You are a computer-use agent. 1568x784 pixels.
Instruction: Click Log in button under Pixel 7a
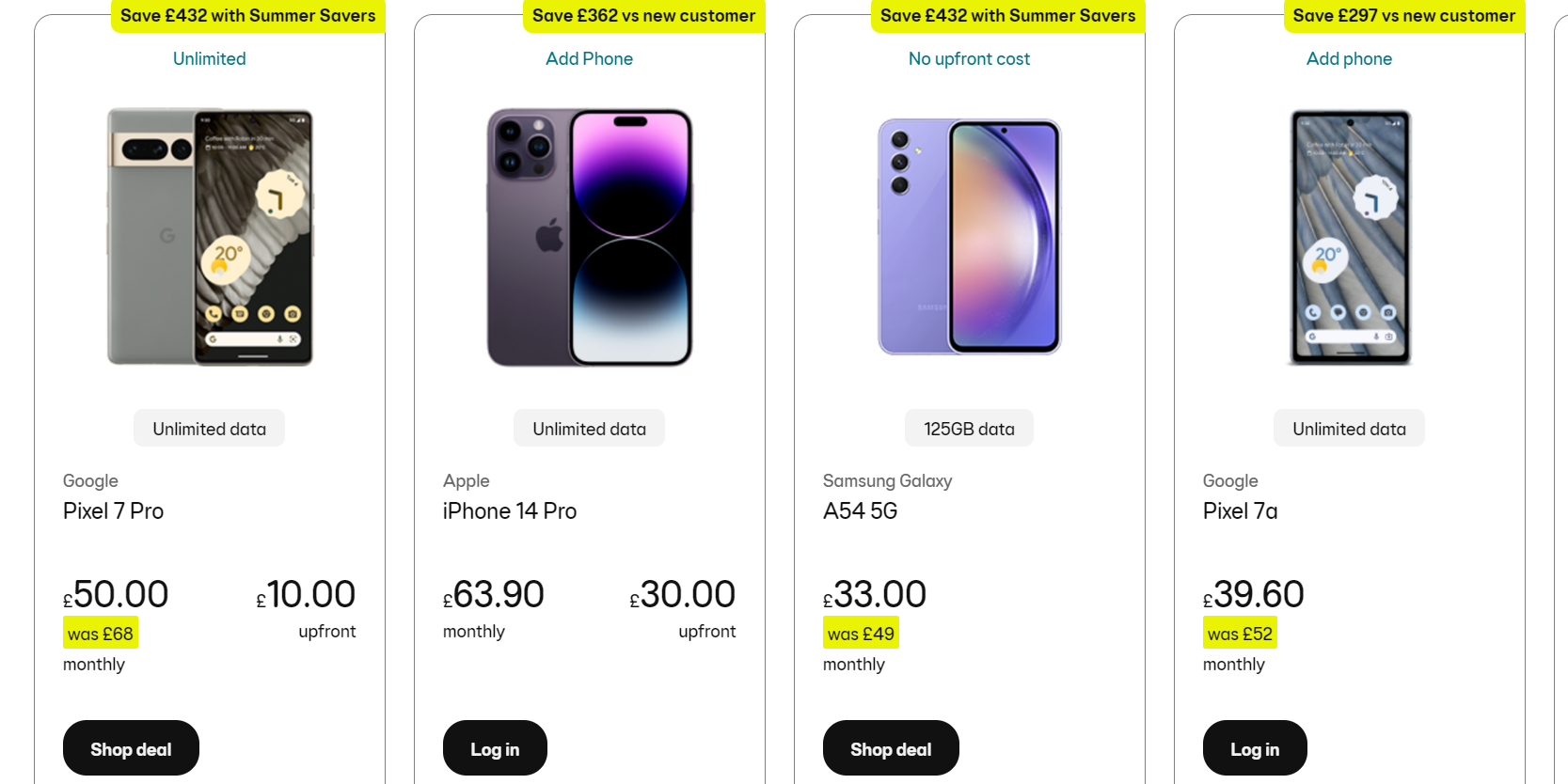(x=1255, y=748)
